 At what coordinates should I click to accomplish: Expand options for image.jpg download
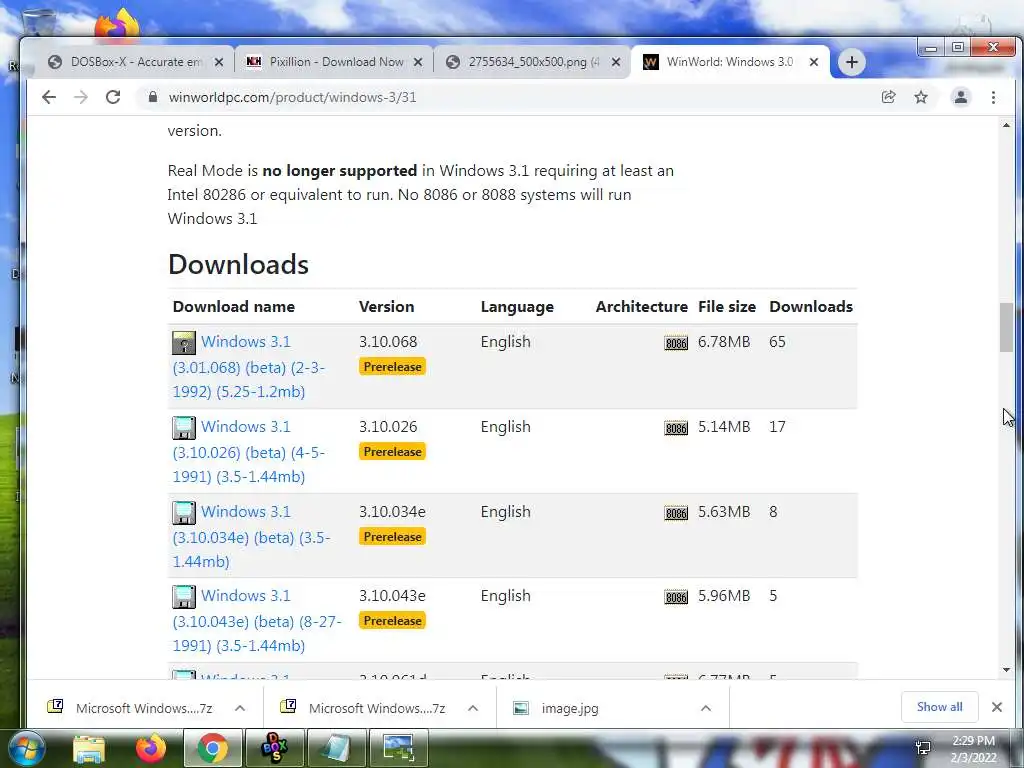coord(706,708)
